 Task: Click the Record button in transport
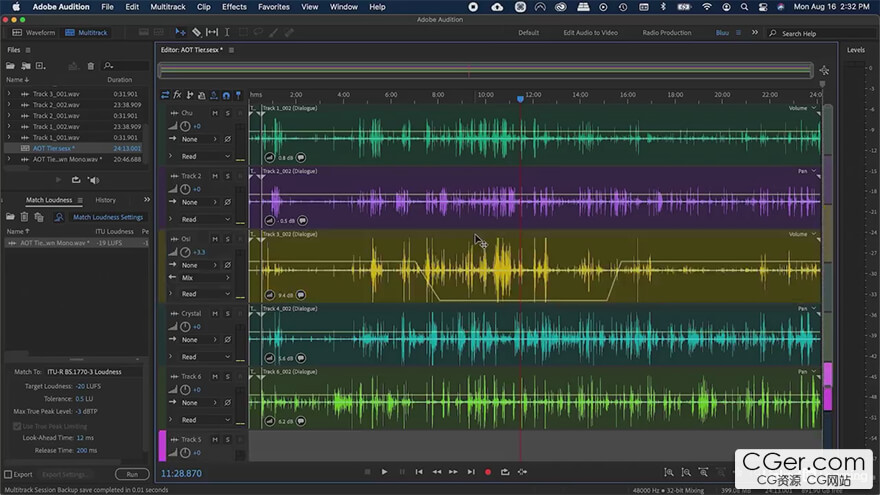click(x=488, y=472)
